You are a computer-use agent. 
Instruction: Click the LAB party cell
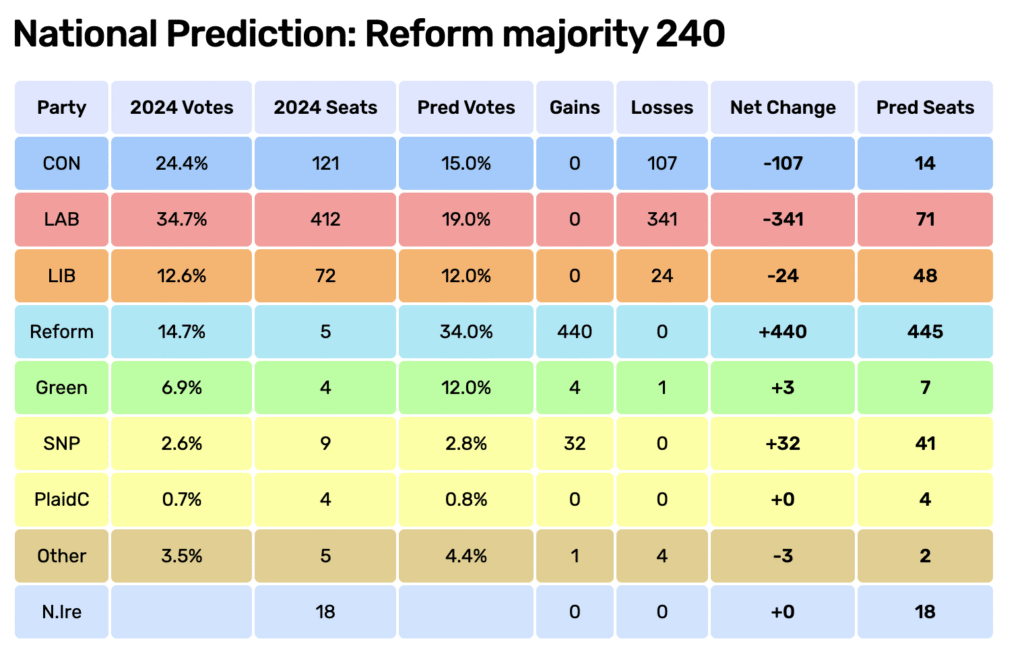pyautogui.click(x=62, y=219)
